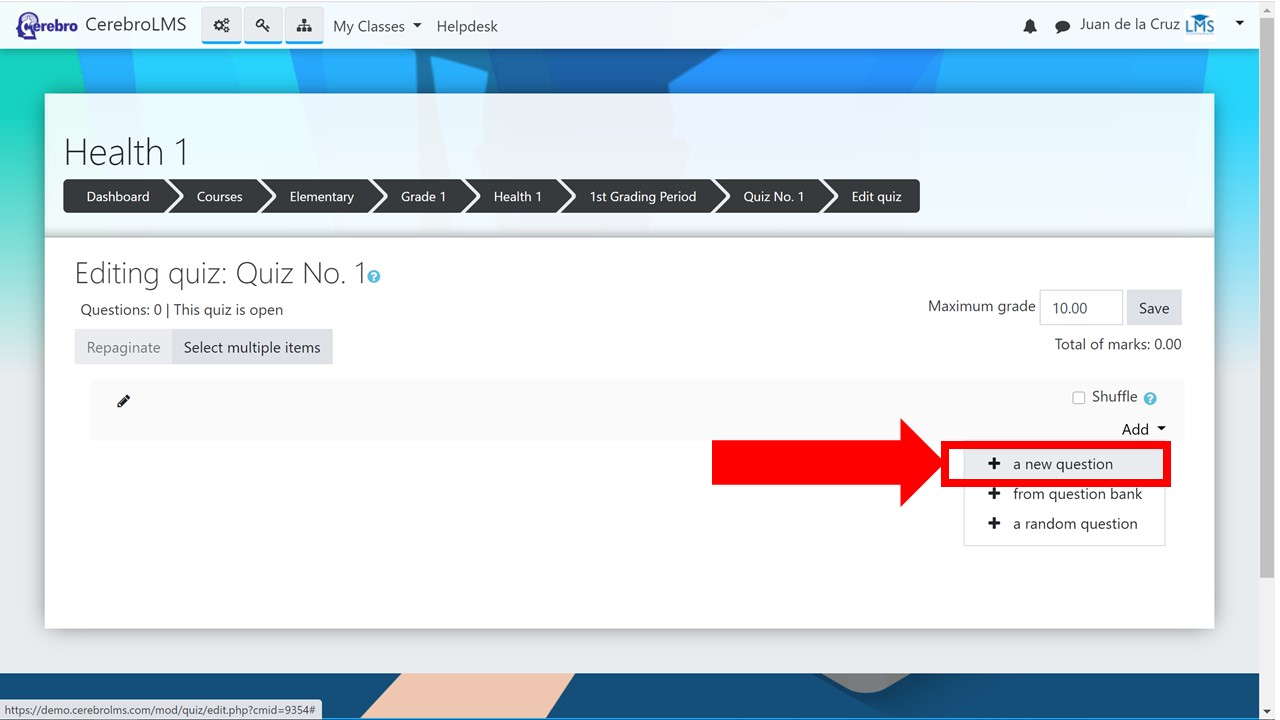Click the Select multiple items button
This screenshot has height=720, width=1280.
(x=252, y=348)
